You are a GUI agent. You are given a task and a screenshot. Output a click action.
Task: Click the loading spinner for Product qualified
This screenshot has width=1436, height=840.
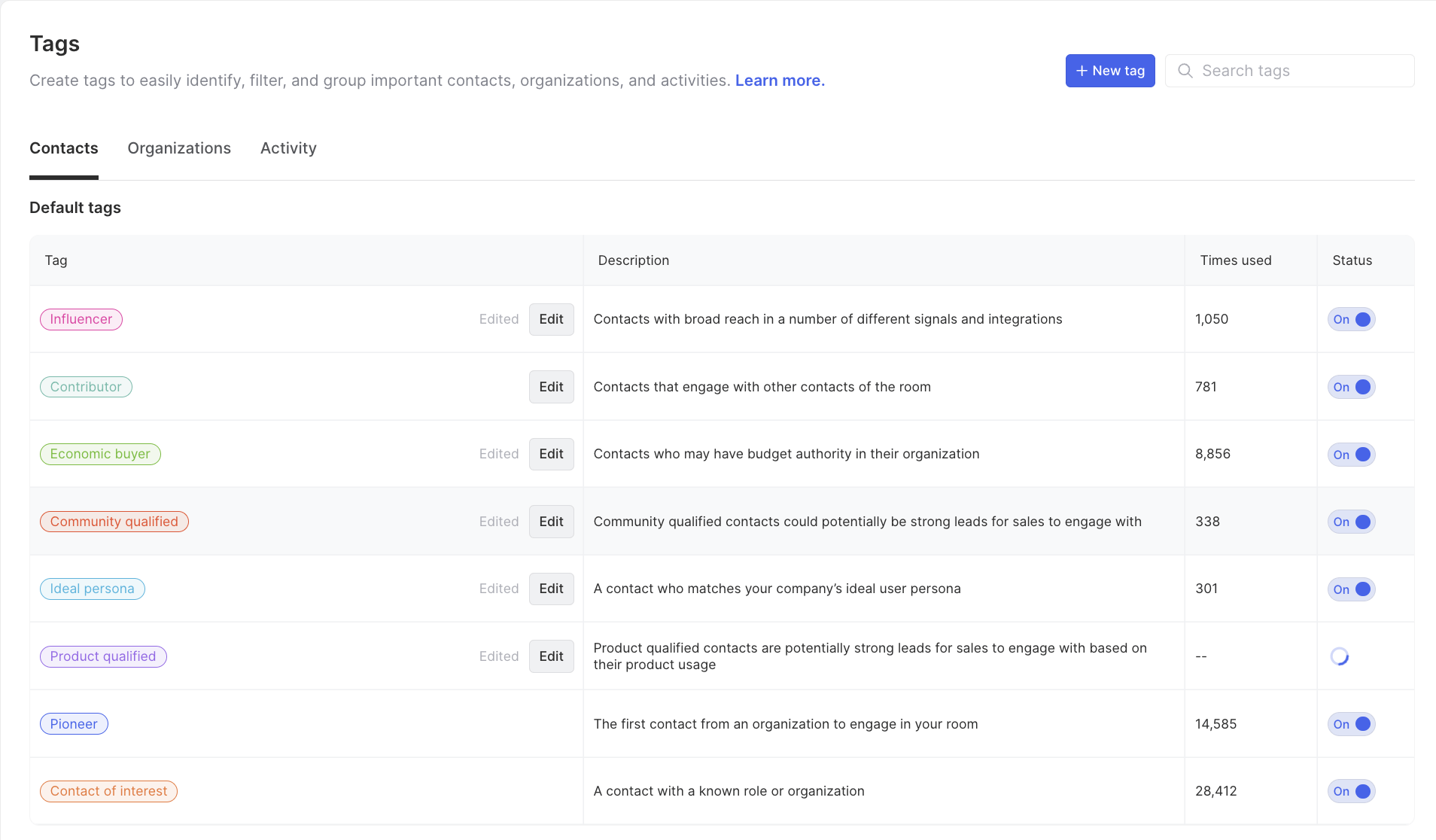[x=1340, y=656]
